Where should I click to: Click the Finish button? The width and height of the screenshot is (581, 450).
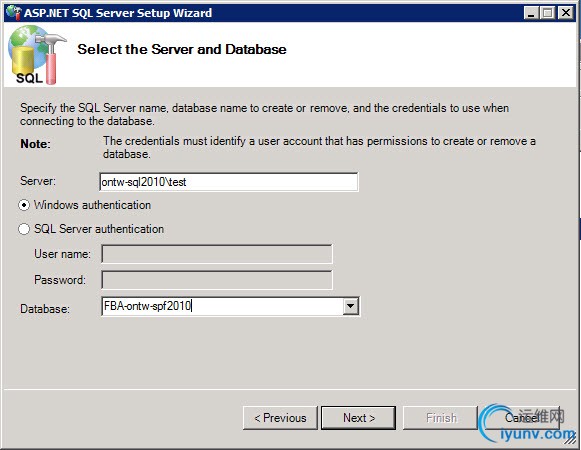click(x=440, y=418)
